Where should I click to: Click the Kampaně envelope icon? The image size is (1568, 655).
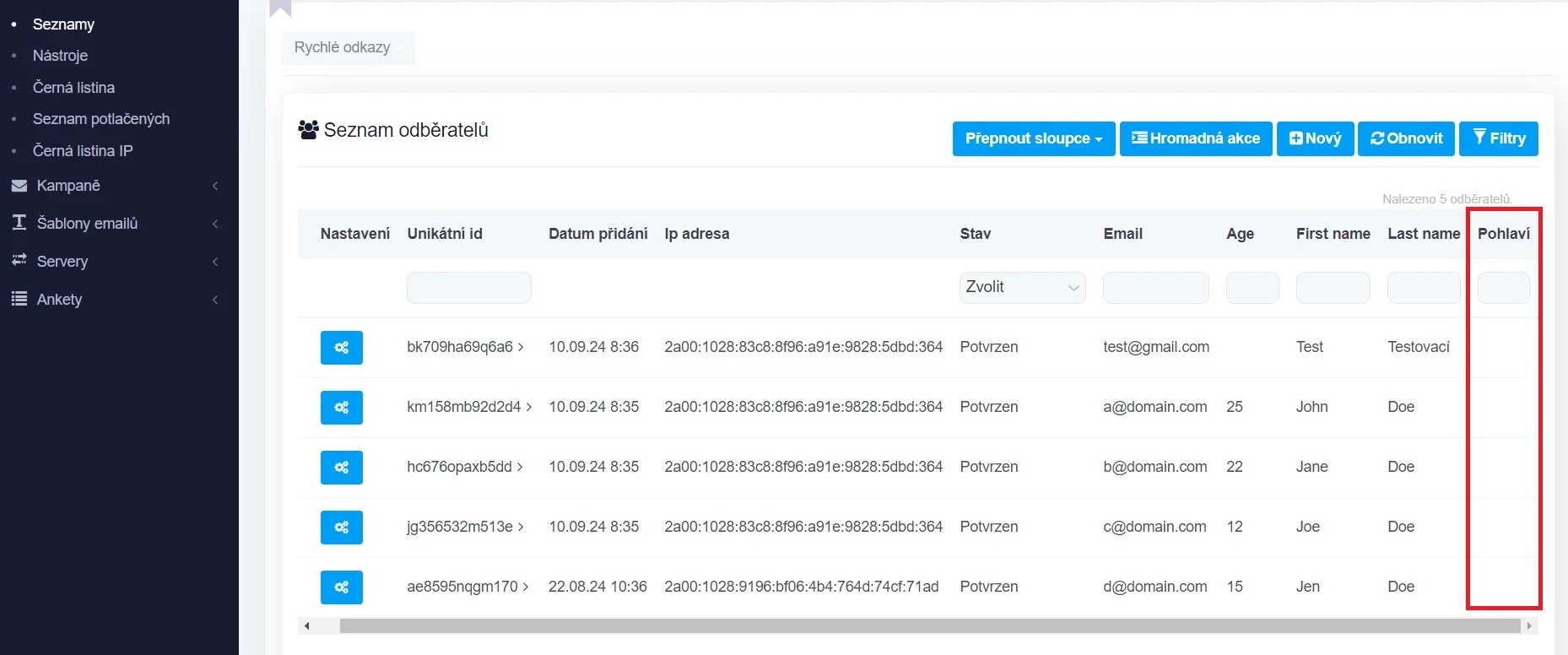point(19,186)
